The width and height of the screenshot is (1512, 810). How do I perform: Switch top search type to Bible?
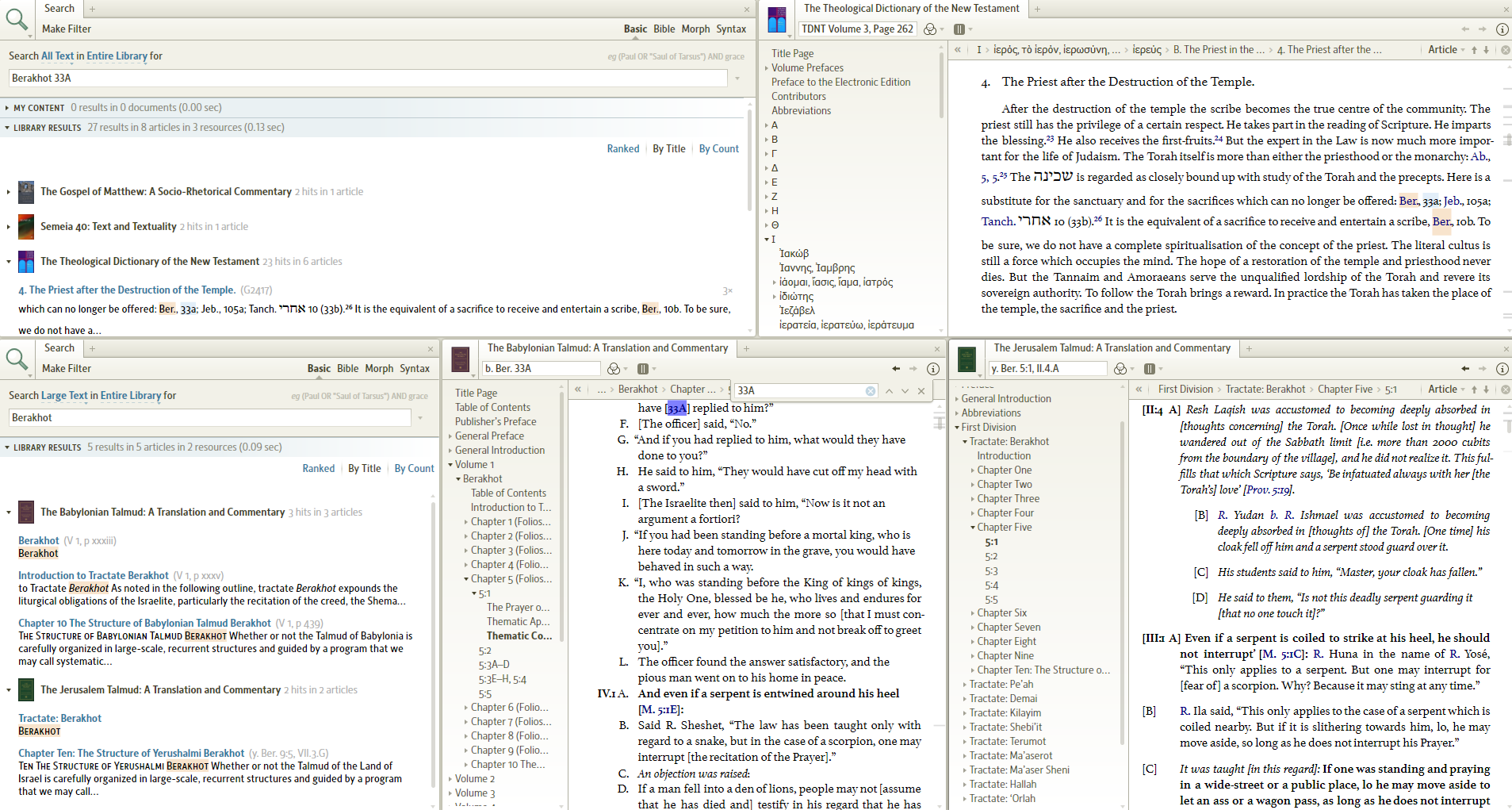[664, 29]
